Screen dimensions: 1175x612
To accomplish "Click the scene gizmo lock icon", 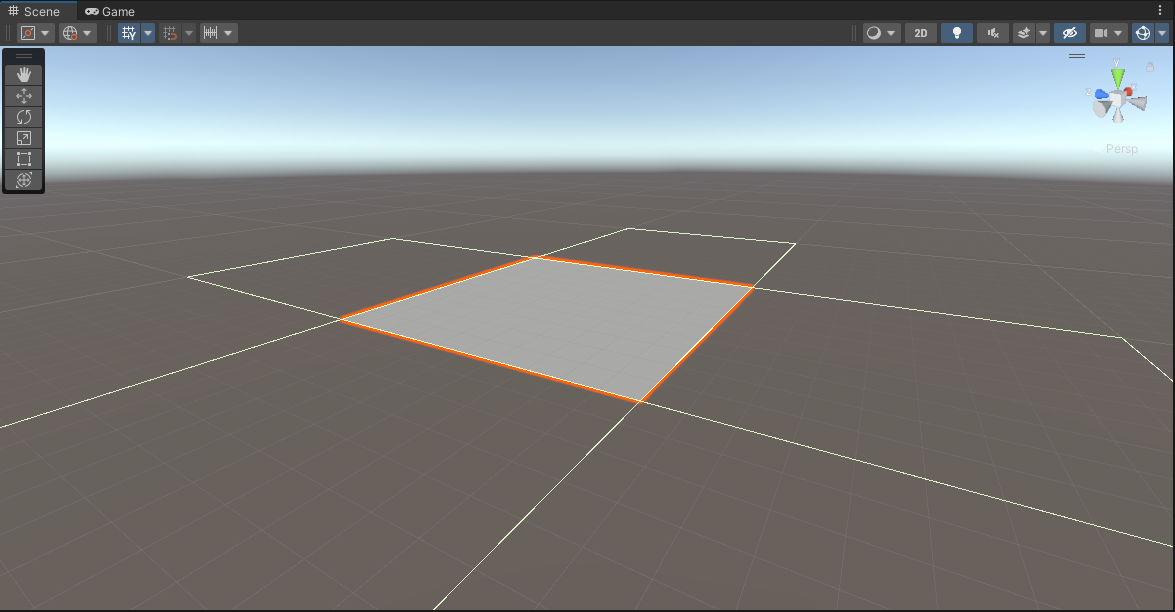I will [x=1150, y=68].
